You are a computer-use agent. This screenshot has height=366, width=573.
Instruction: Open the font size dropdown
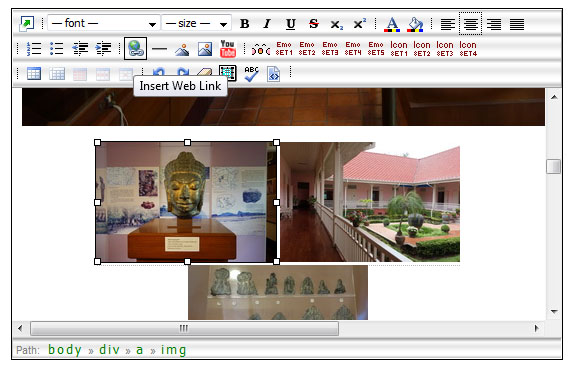coord(196,24)
